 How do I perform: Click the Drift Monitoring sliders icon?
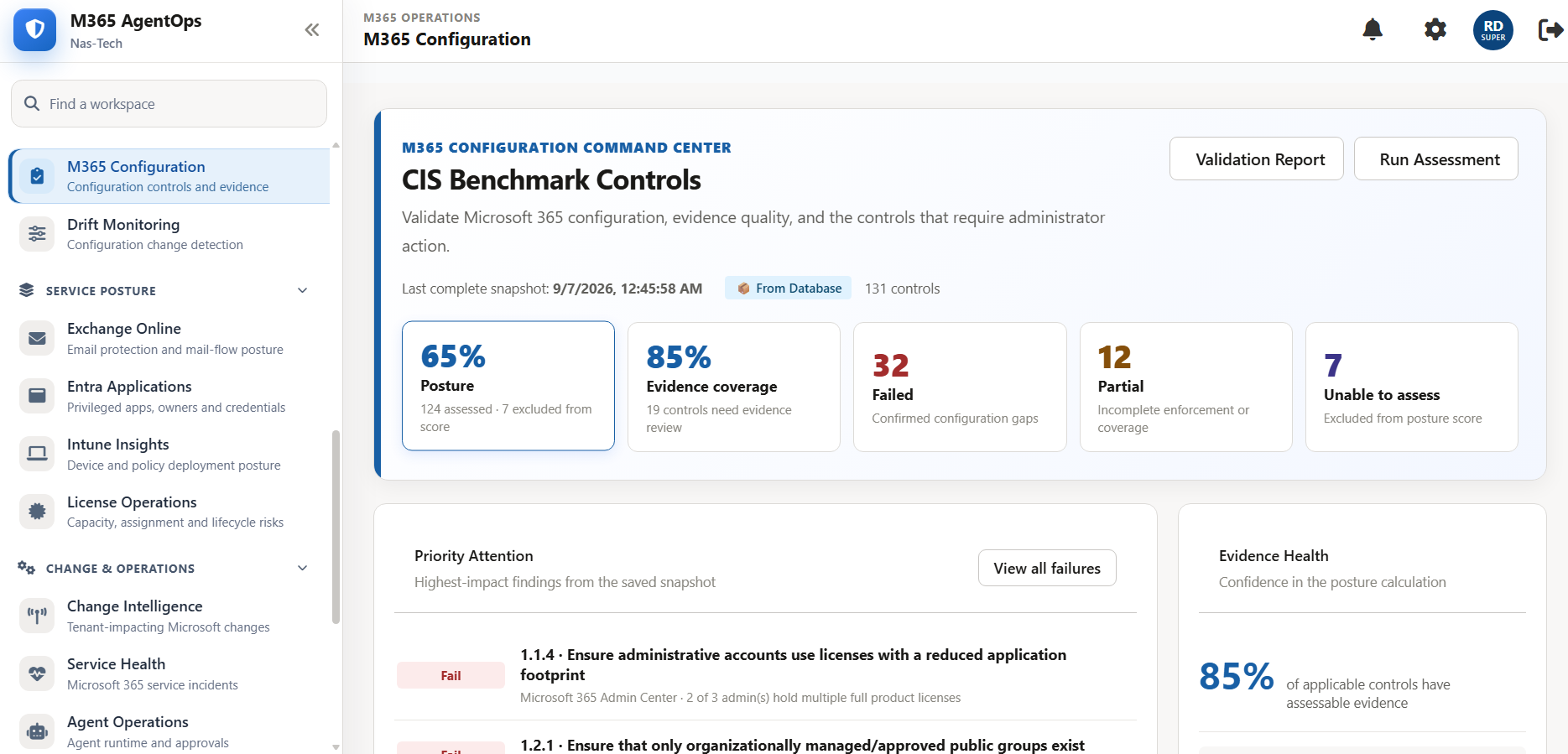pos(37,234)
